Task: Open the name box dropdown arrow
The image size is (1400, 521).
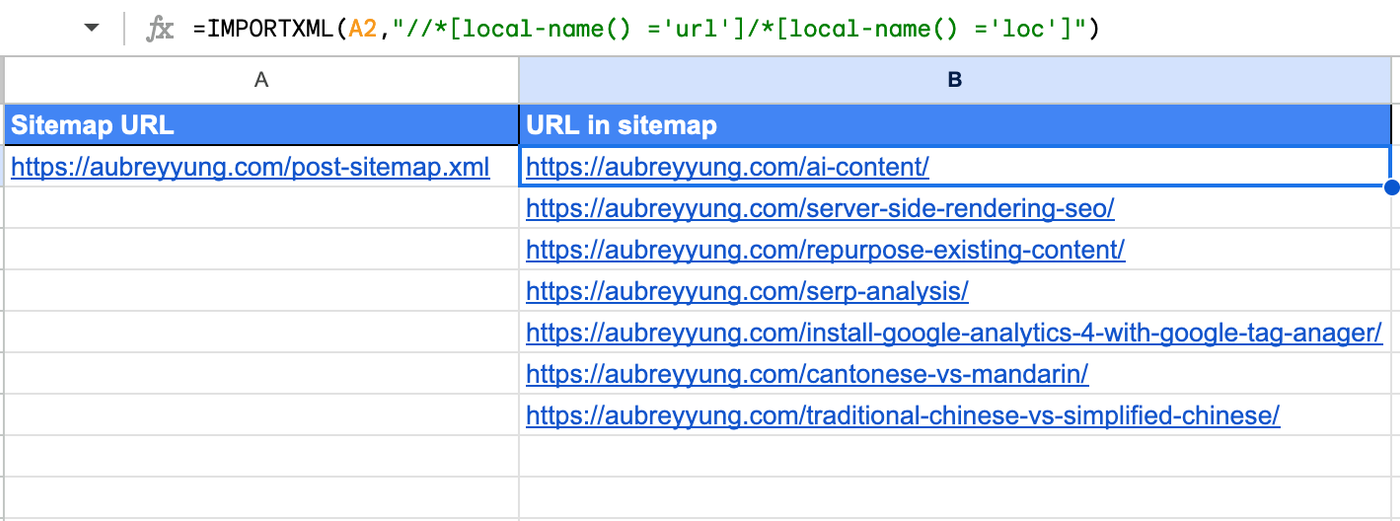Action: coord(92,29)
